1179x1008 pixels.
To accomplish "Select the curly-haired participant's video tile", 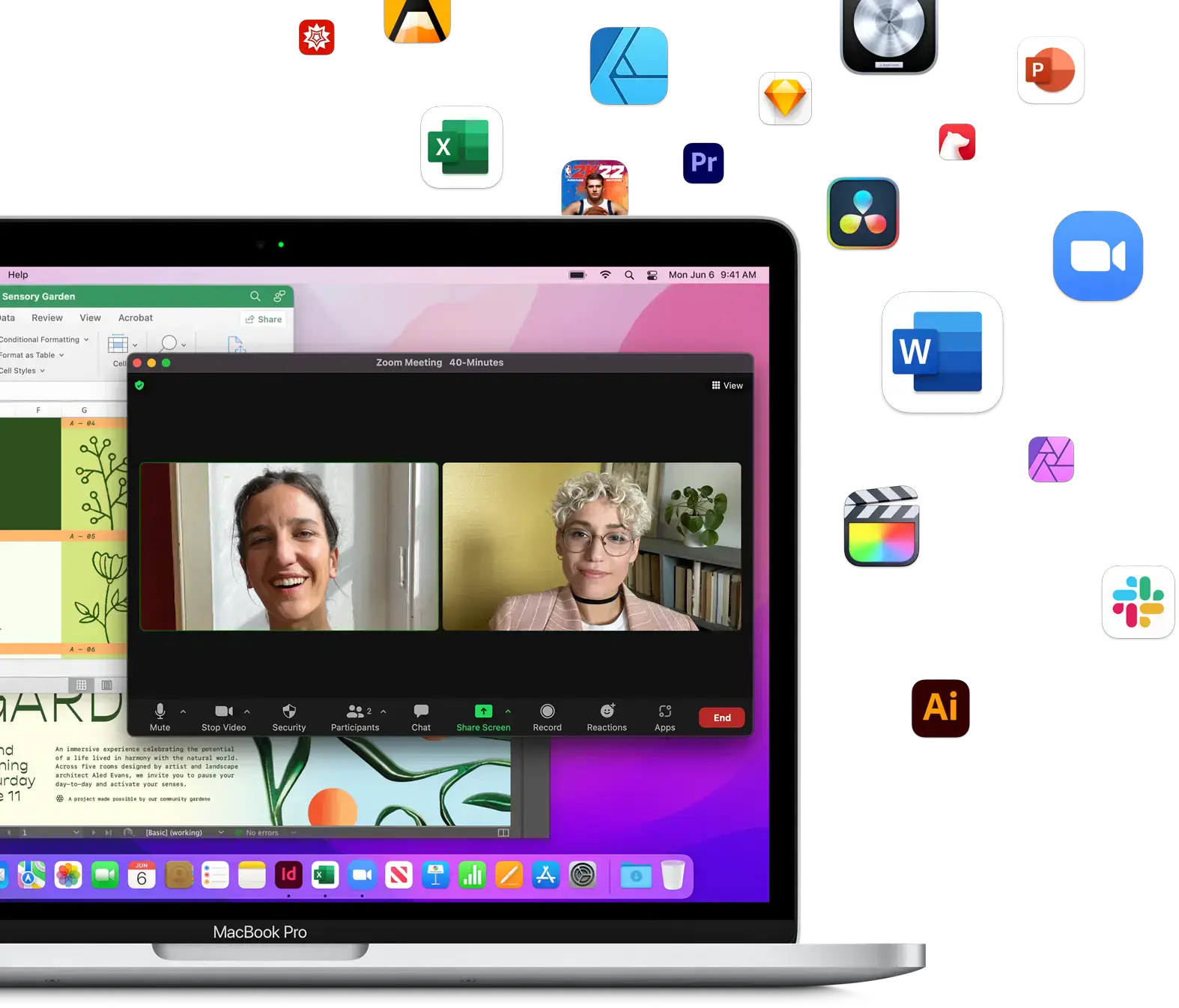I will point(592,546).
